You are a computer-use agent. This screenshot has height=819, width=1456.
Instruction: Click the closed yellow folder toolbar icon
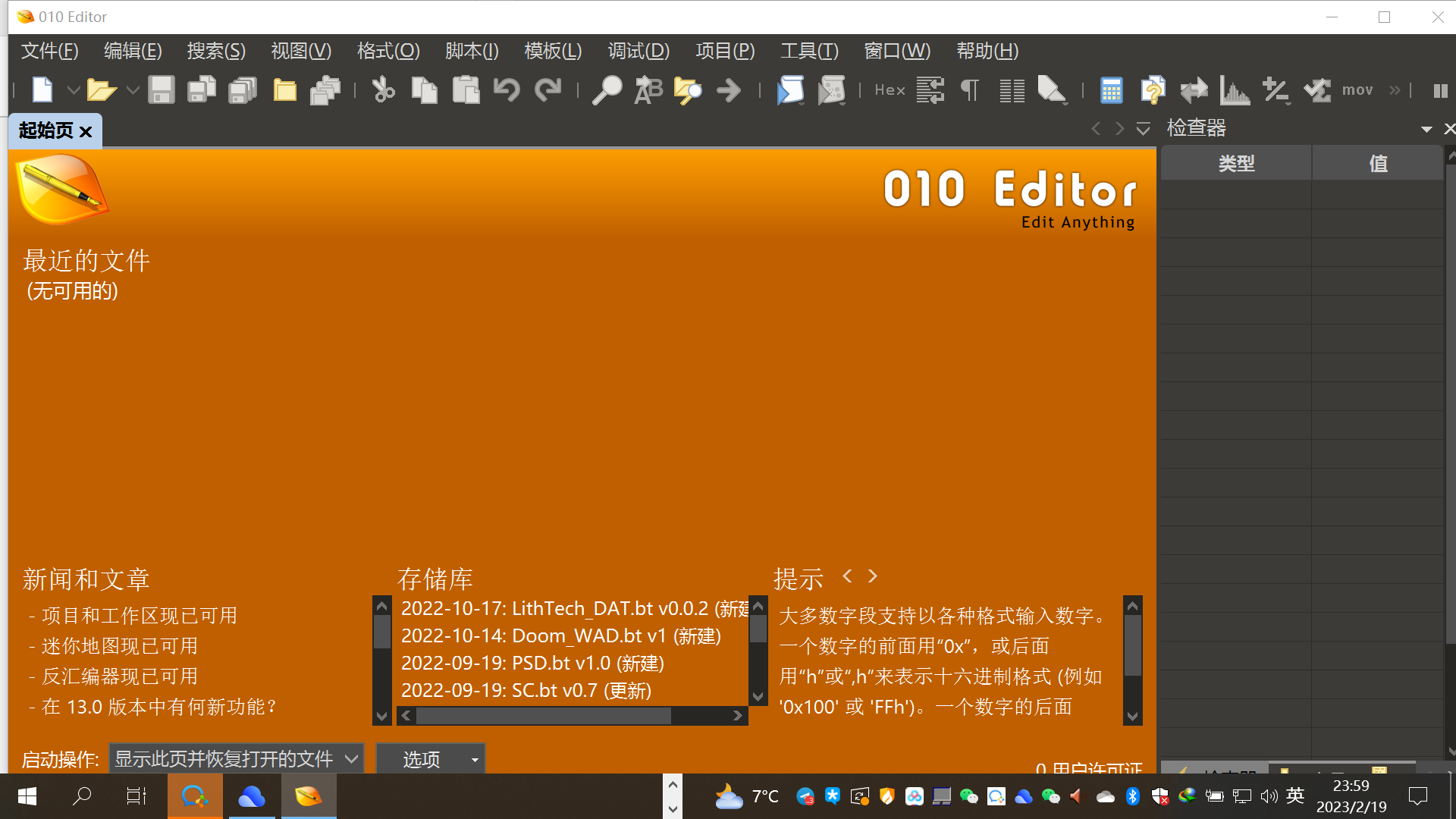284,90
